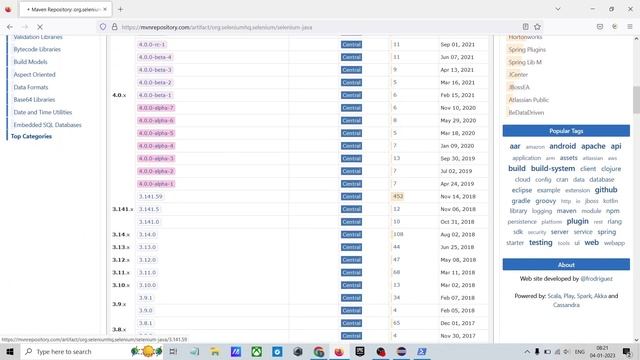Open the notification center icon
This screenshot has width=640, height=360.
coord(627,351)
